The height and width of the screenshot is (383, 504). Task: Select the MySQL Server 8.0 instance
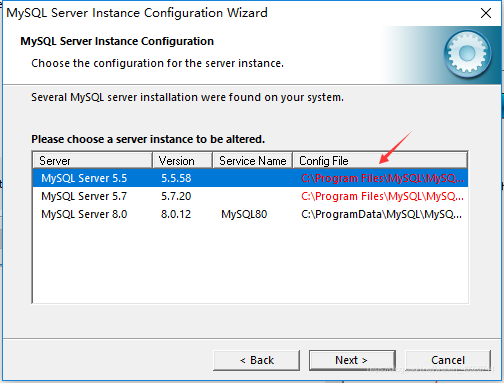(250, 214)
